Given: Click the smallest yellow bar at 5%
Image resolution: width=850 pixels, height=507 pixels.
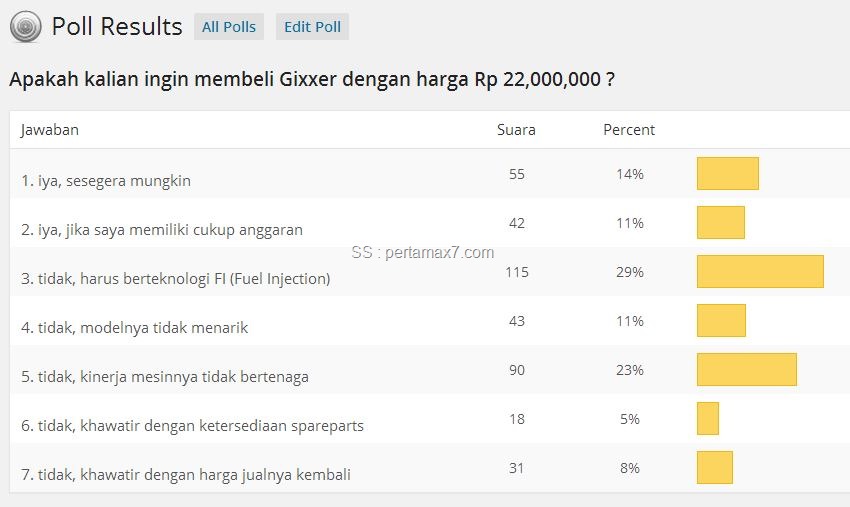Looking at the screenshot, I should click(708, 418).
